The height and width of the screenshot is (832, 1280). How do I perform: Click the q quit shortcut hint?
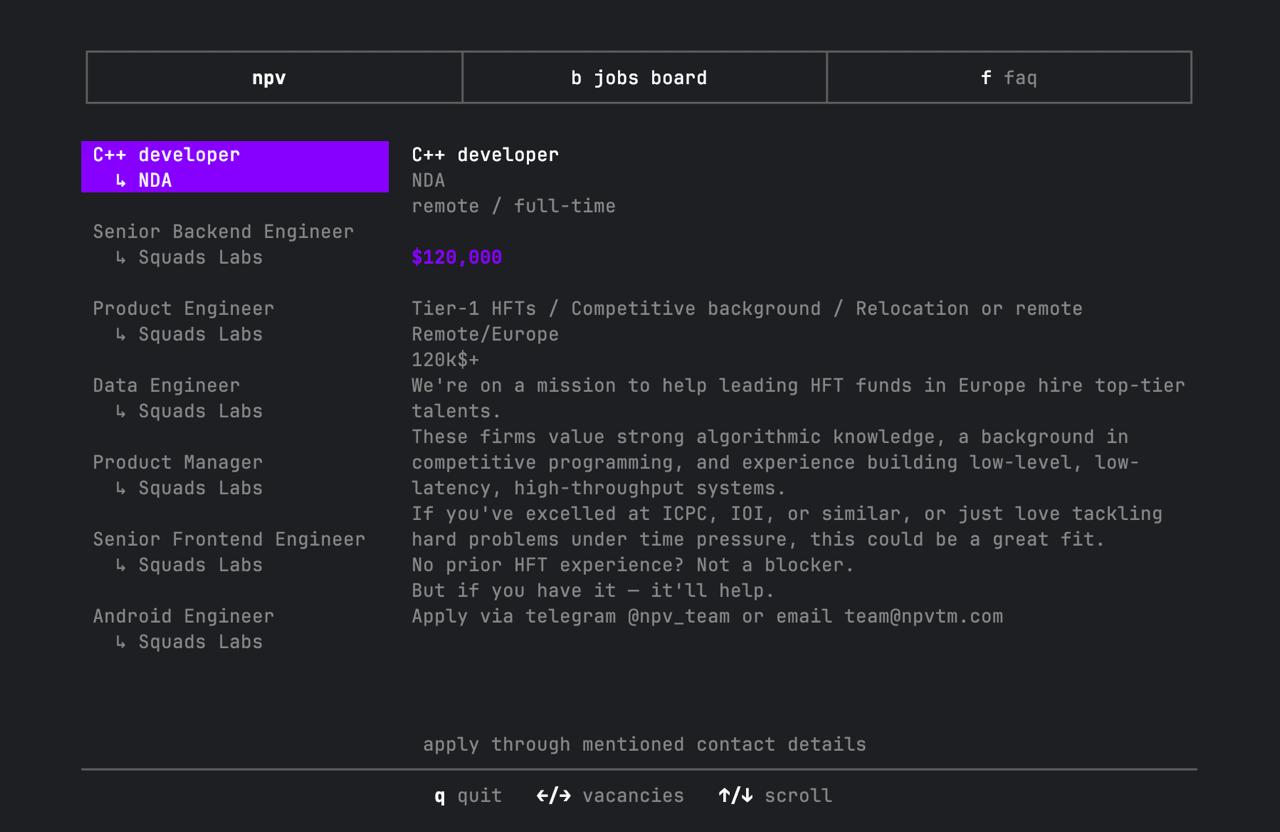468,796
